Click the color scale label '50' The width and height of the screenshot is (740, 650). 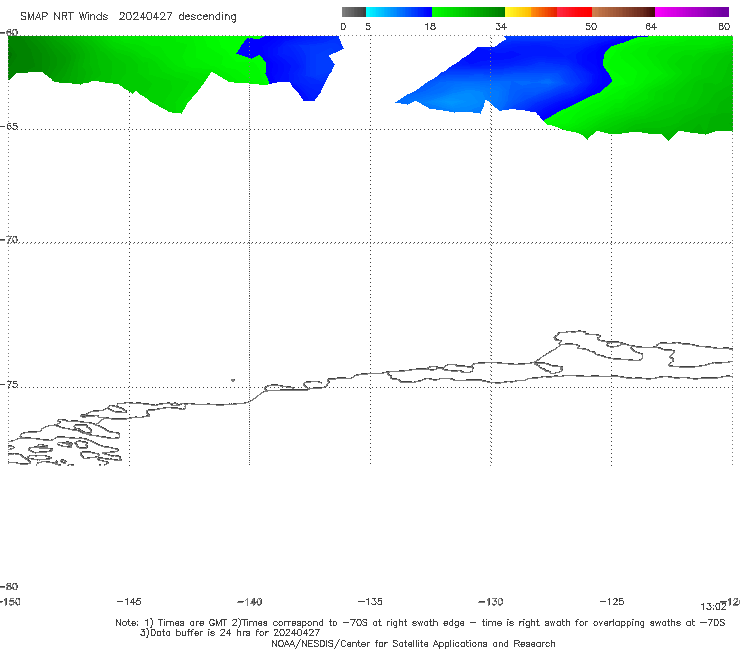(x=591, y=26)
